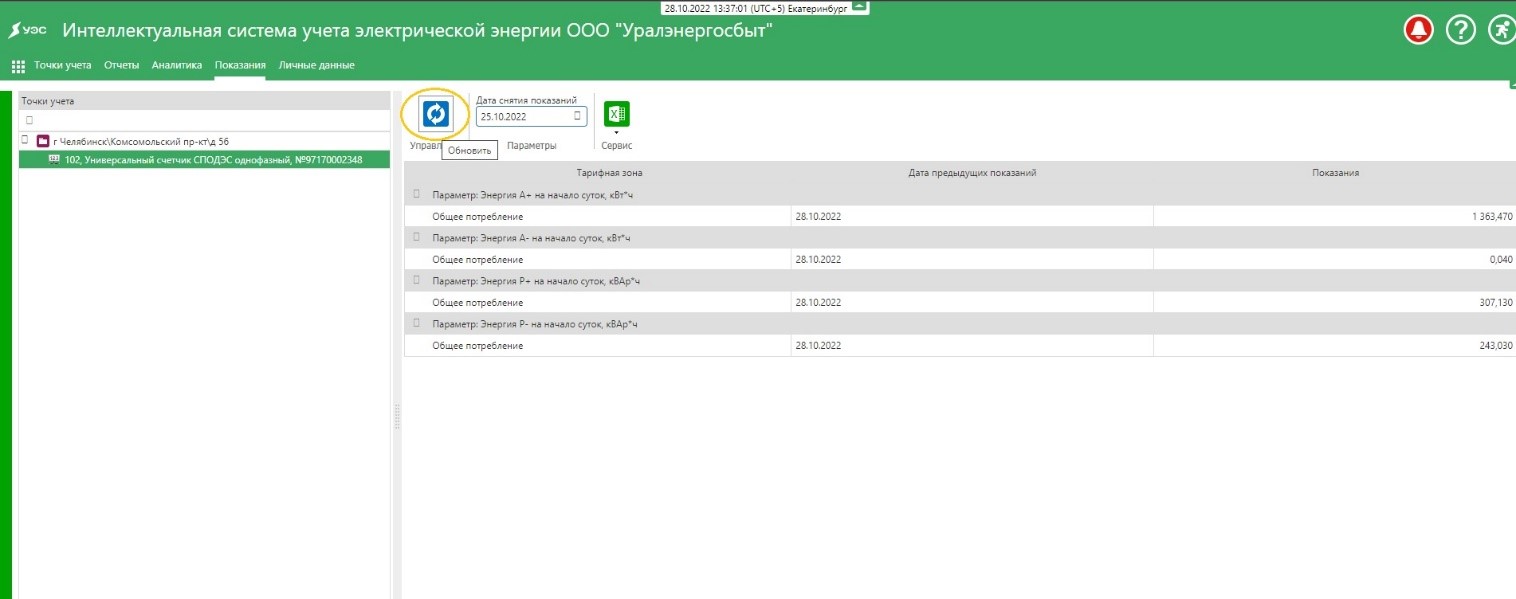Open the Личные данные tab

(316, 66)
